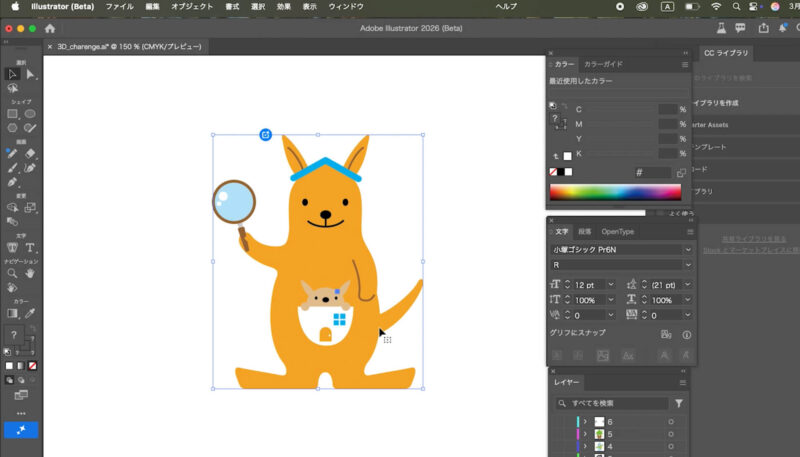This screenshot has width=800, height=457.
Task: Open the Apple menu
Action: (15, 7)
